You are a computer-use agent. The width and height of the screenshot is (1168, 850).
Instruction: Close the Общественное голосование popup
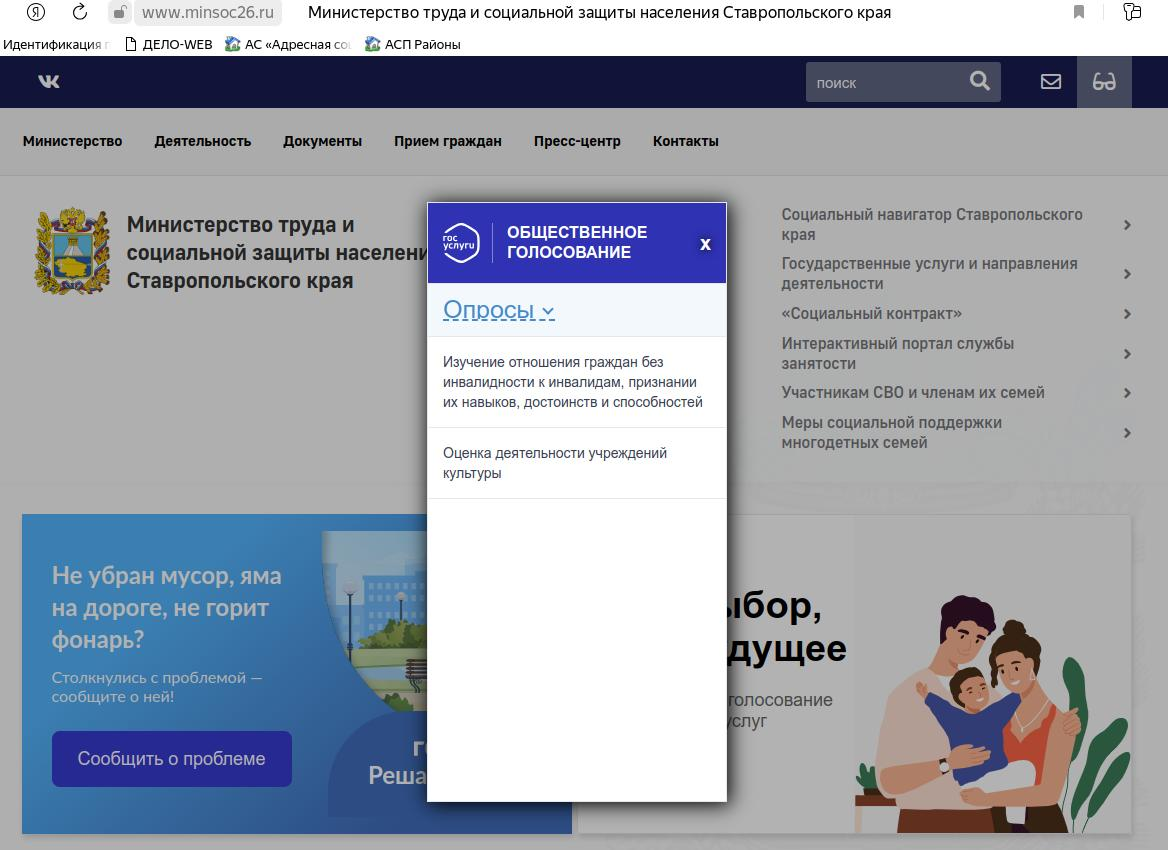point(705,244)
